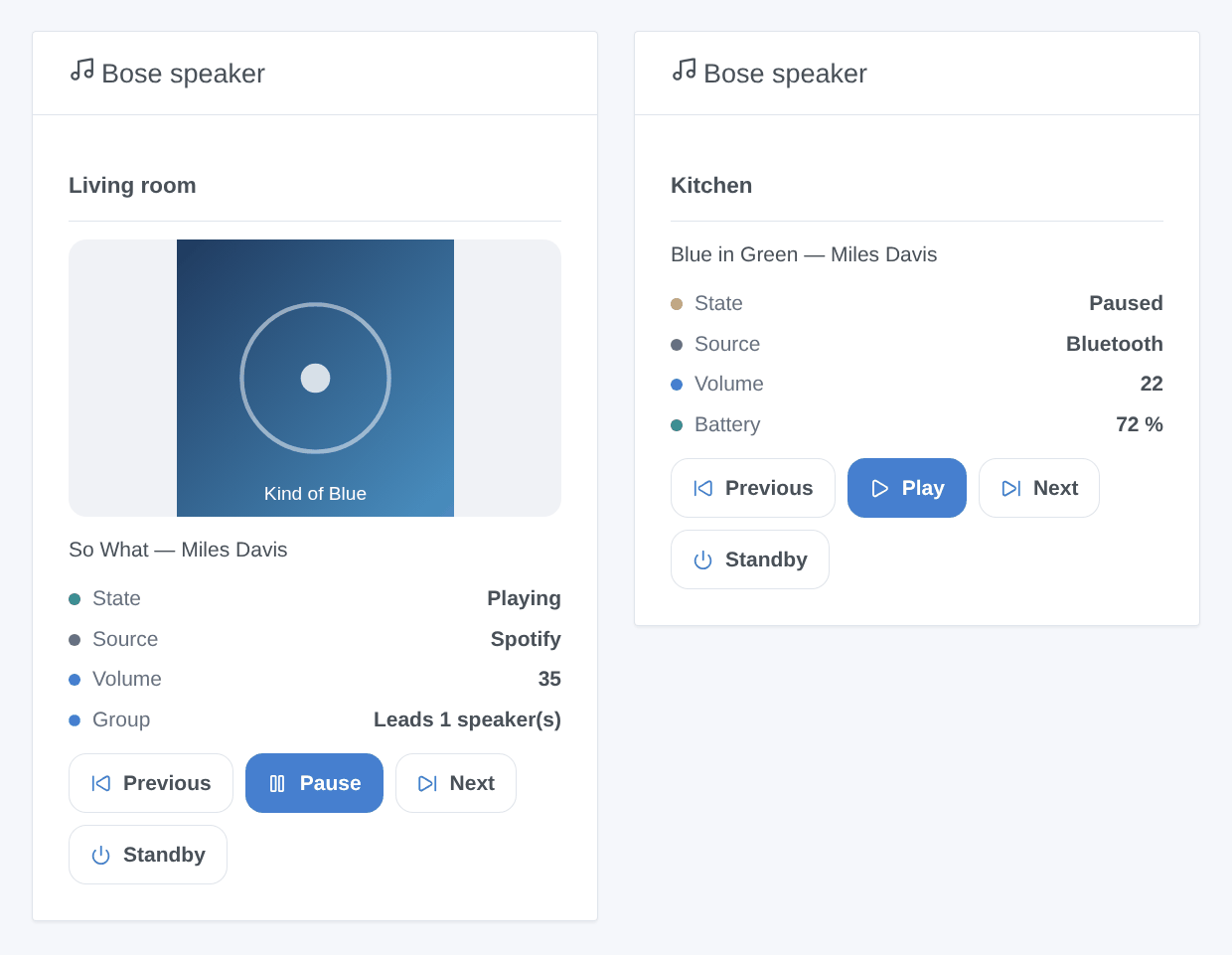Click the Living room volume value 35
The width and height of the screenshot is (1232, 955).
[x=549, y=679]
